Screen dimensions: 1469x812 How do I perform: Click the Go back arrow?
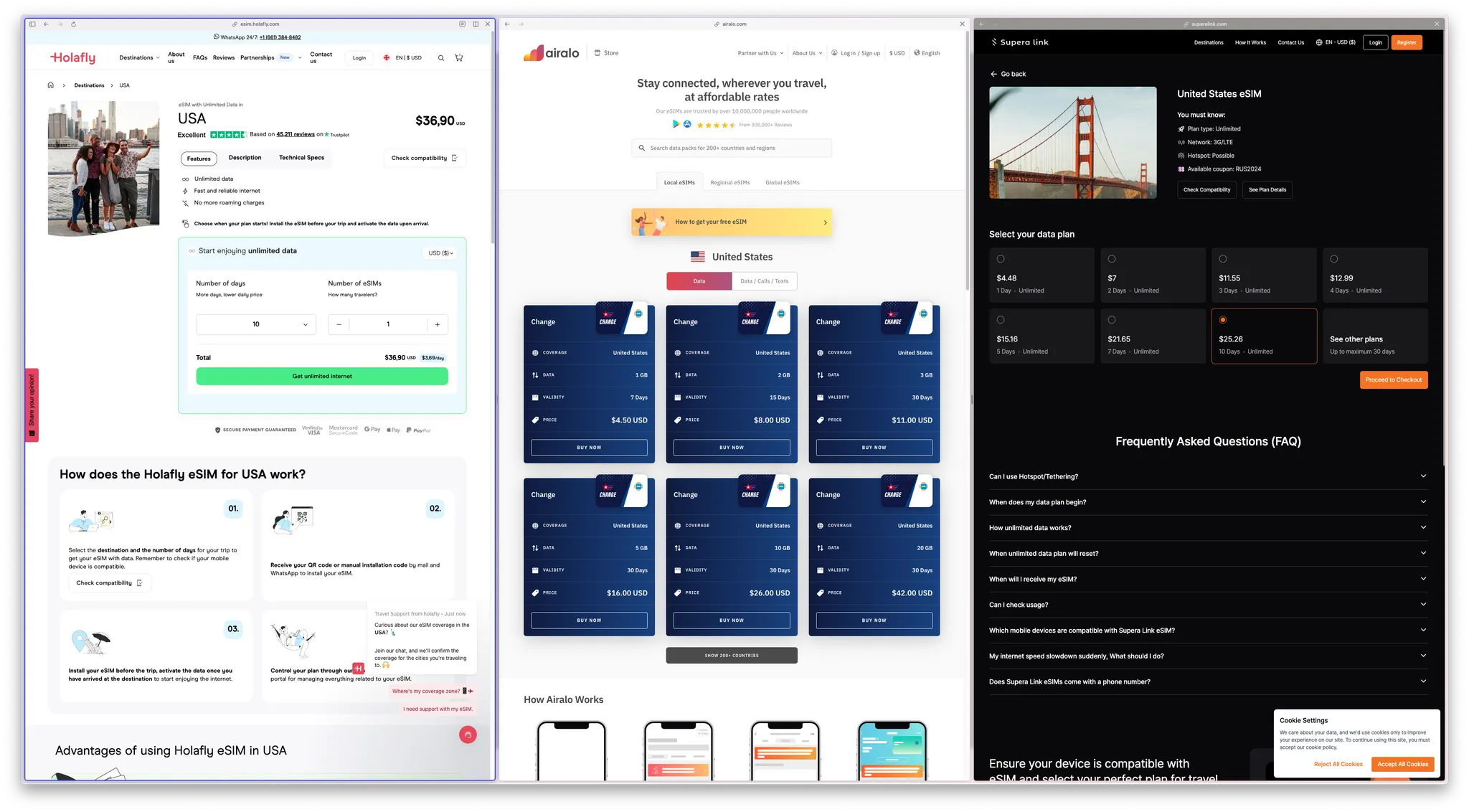pyautogui.click(x=994, y=74)
